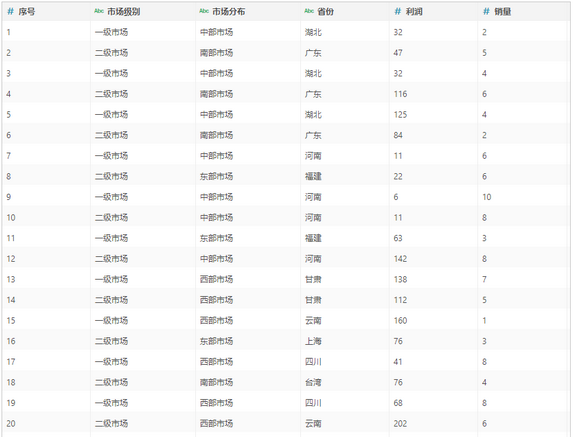Click profit value 22 in row 8

click(398, 176)
